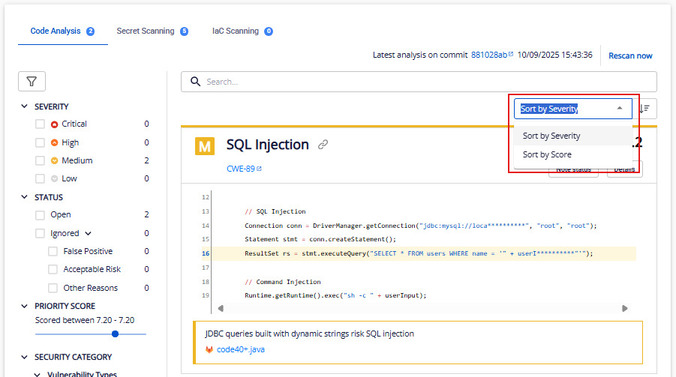Viewport: 676px width, 377px height.
Task: Open external link icon beside commit 881028ab
Action: pyautogui.click(x=511, y=54)
